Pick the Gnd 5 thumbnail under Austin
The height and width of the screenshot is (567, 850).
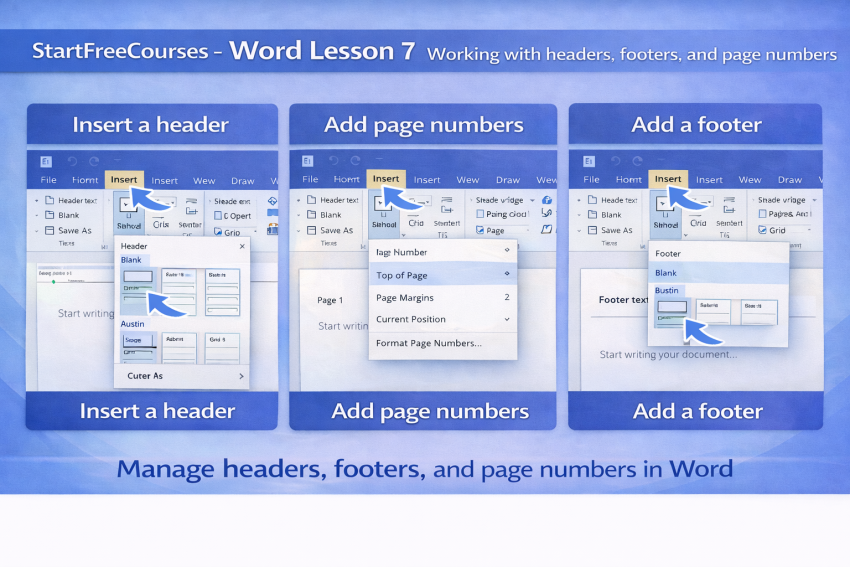pos(222,348)
